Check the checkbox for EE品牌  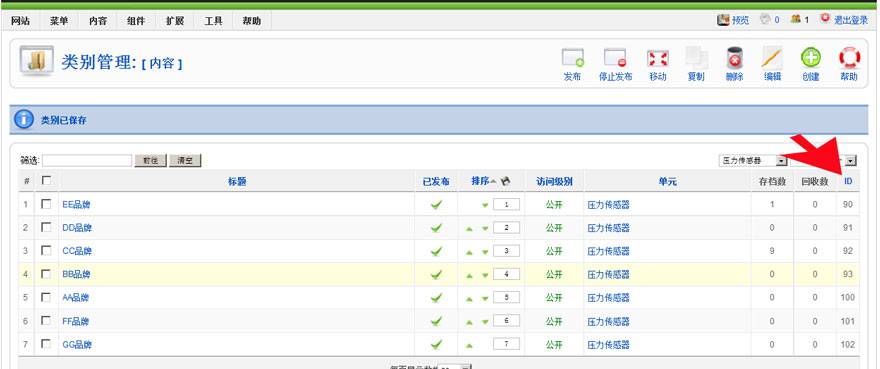point(47,204)
